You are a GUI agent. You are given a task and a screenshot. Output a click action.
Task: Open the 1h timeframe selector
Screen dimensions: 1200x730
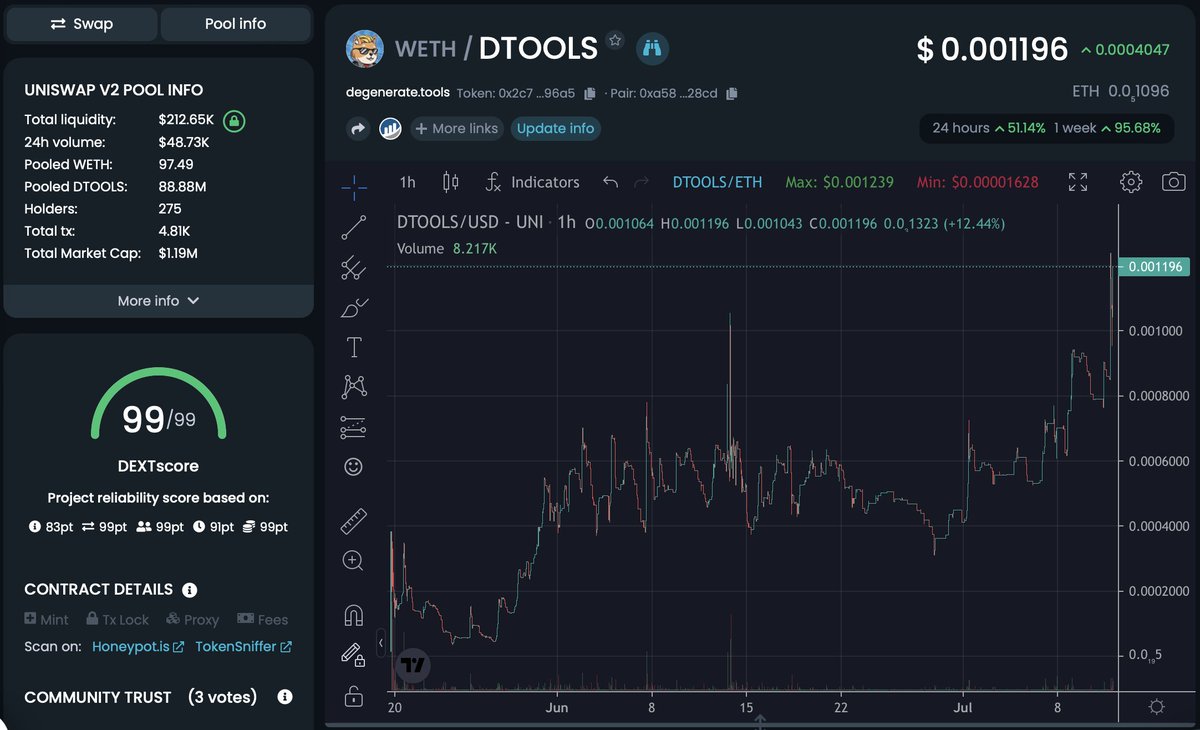tap(407, 182)
